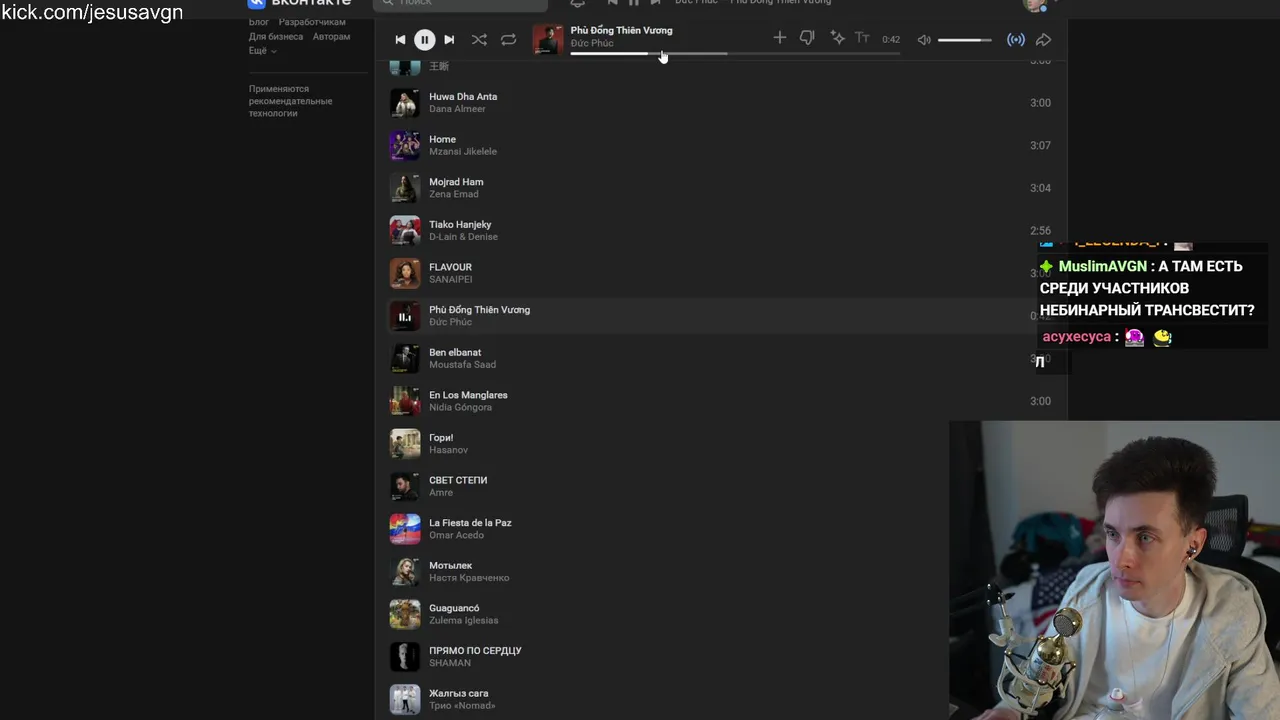The height and width of the screenshot is (720, 1280).
Task: Add current song with plus icon
Action: click(779, 38)
